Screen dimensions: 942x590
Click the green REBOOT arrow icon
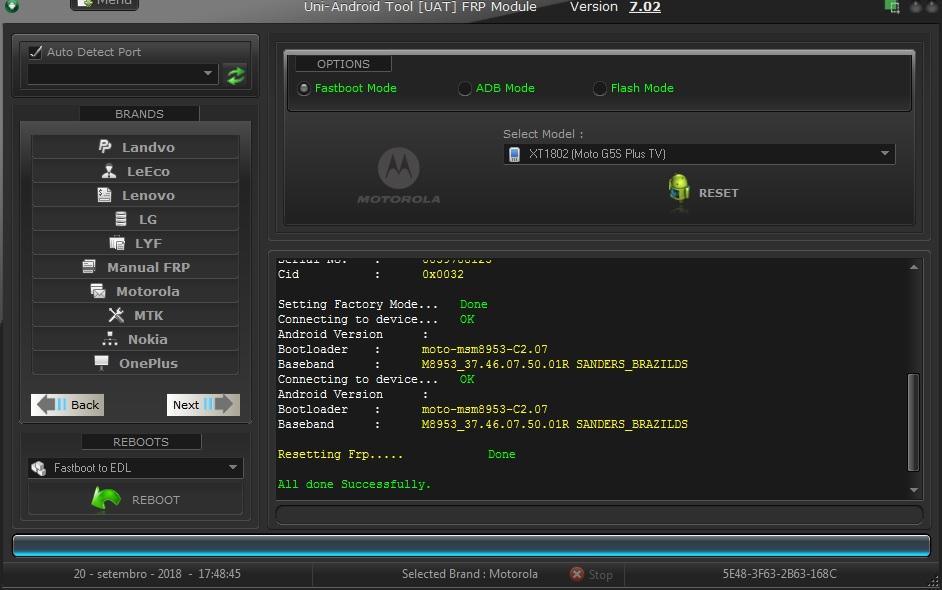[x=106, y=498]
